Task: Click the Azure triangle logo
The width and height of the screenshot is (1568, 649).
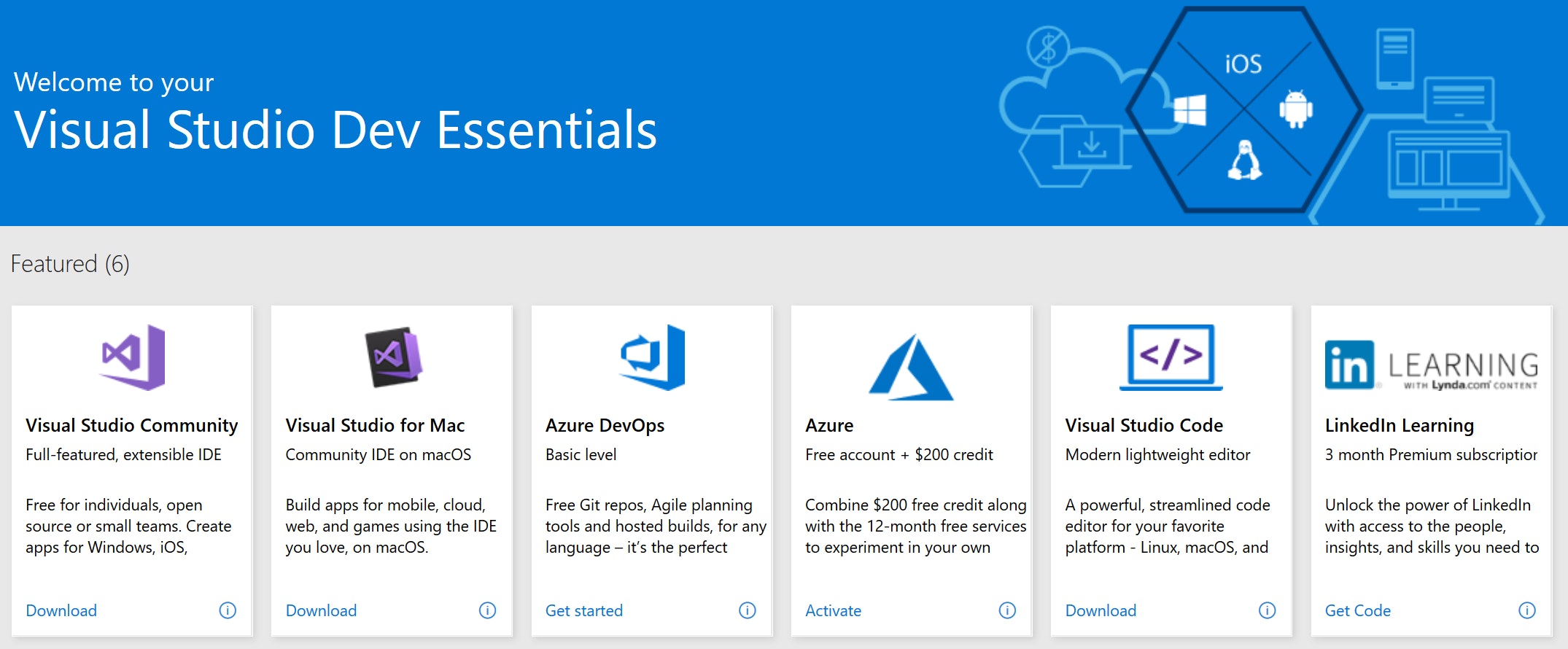Action: tap(911, 368)
